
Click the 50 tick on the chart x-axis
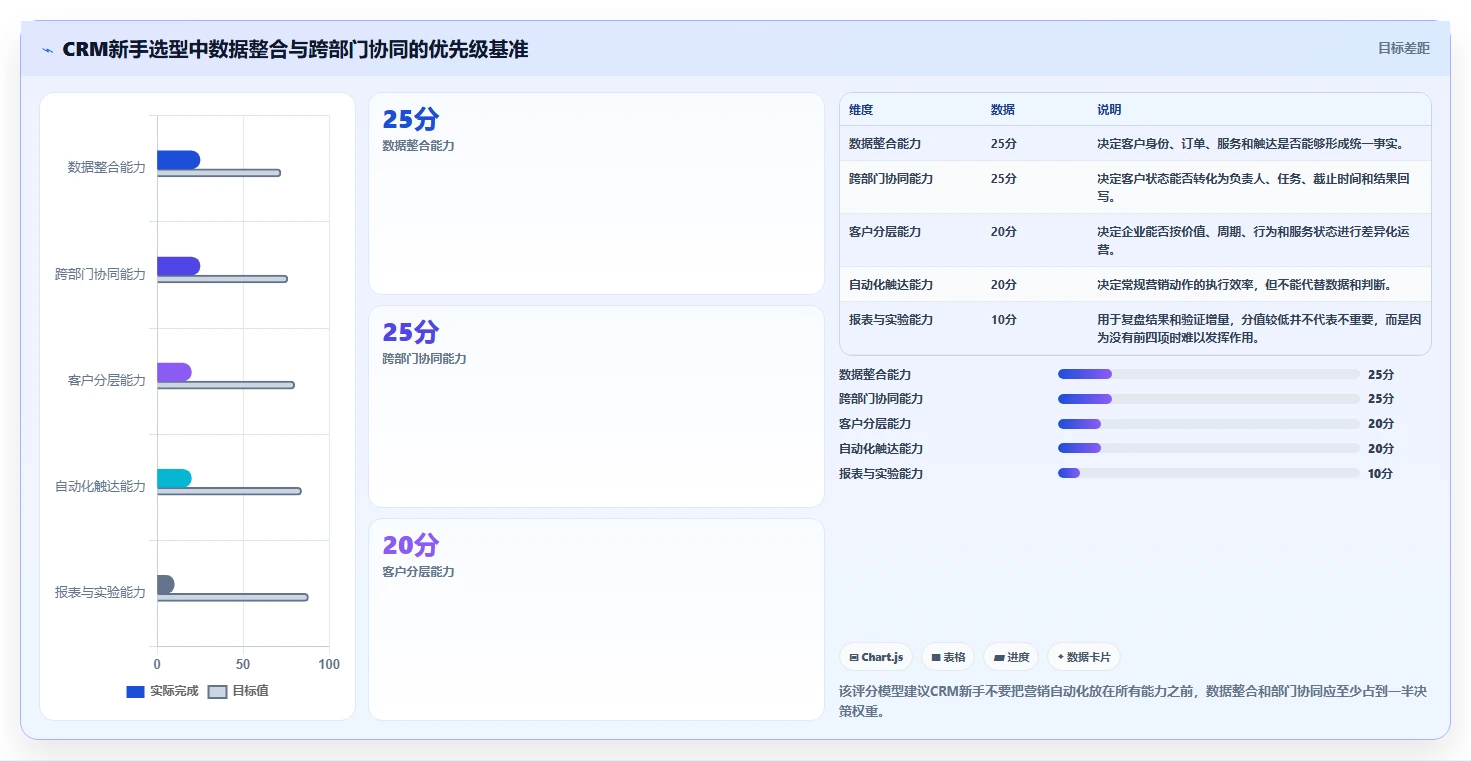[x=243, y=664]
